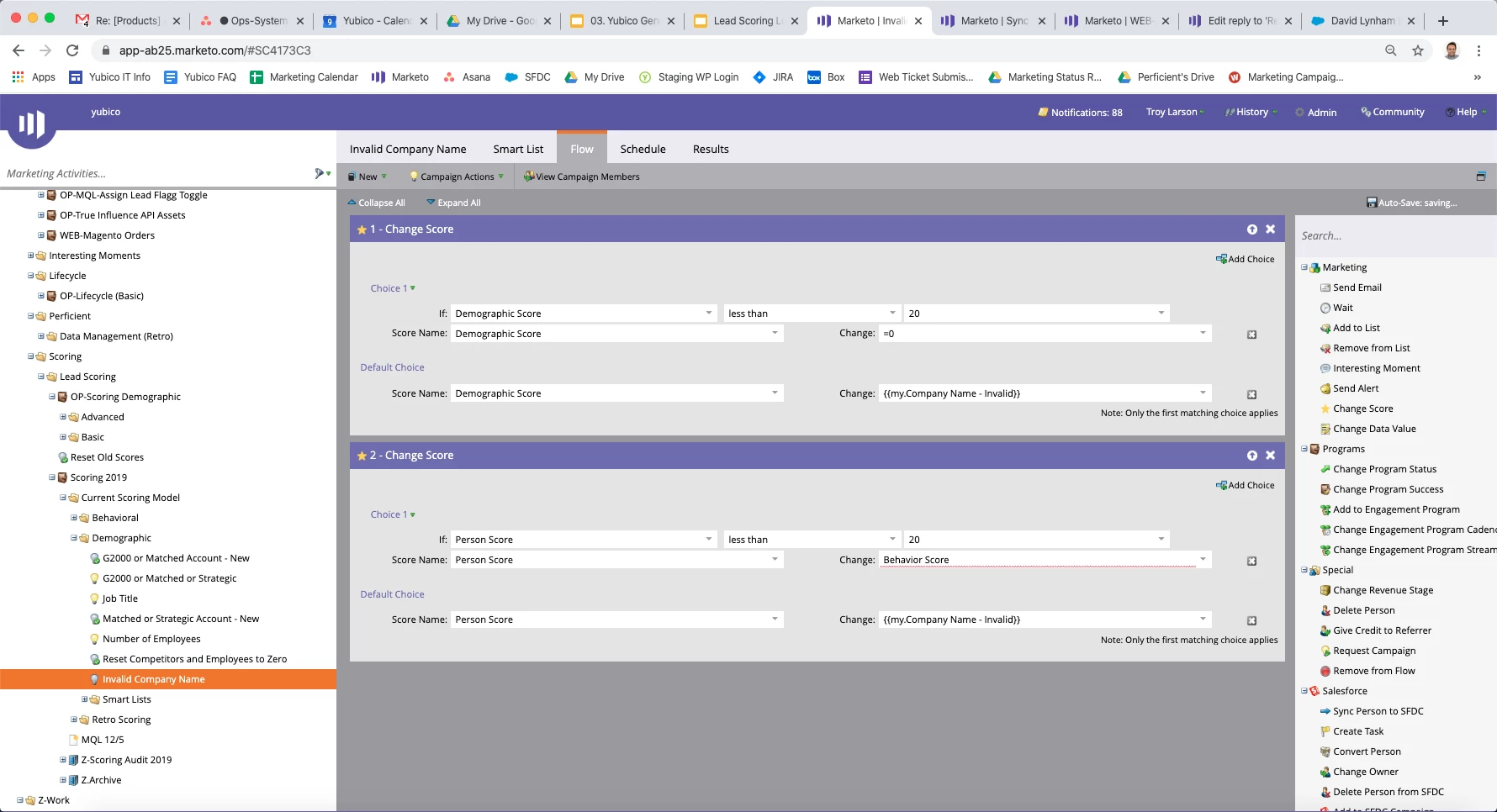Open the Results tab
Image resolution: width=1497 pixels, height=812 pixels.
coord(711,149)
